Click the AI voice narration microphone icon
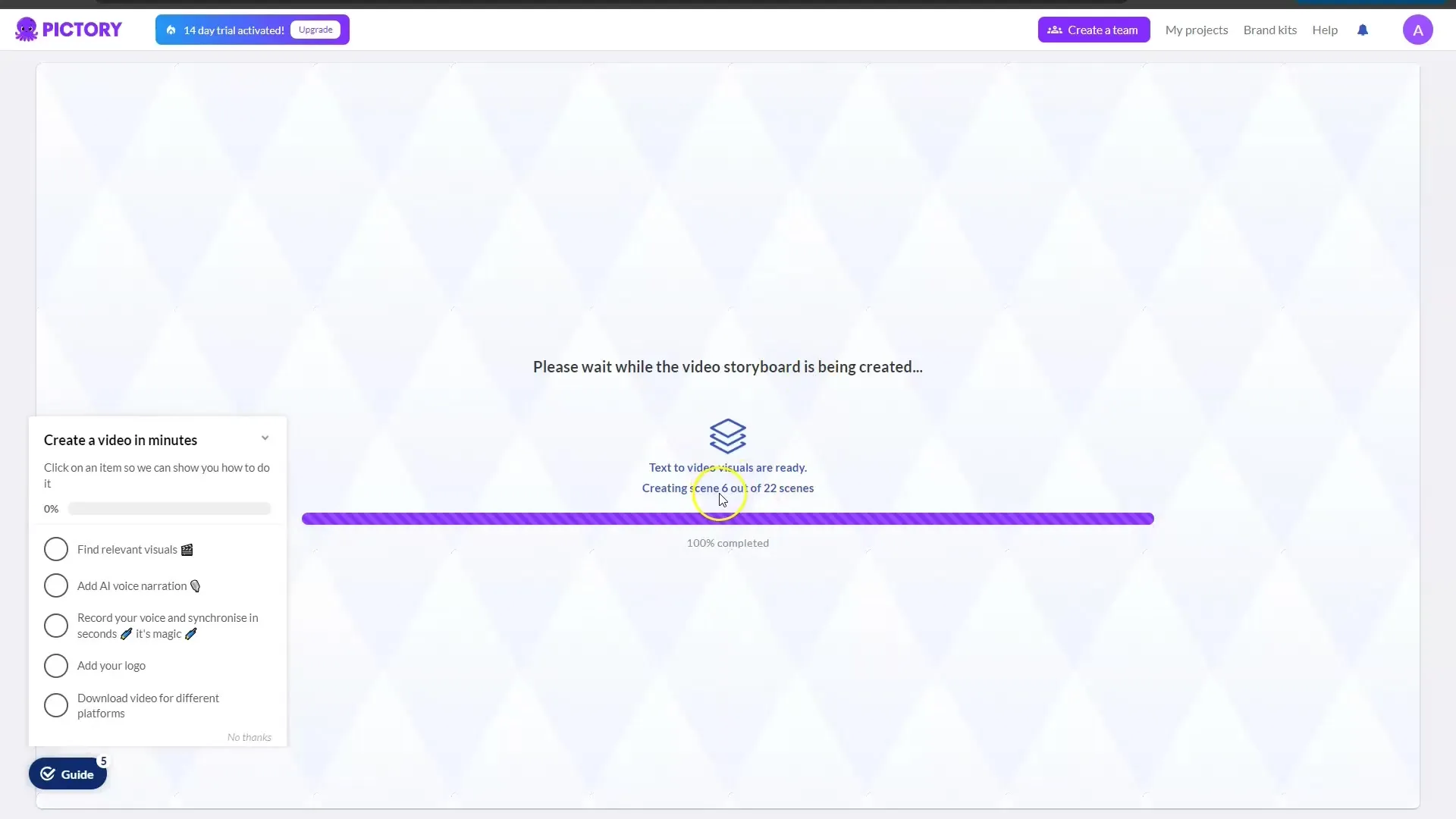Image resolution: width=1456 pixels, height=819 pixels. coord(195,585)
